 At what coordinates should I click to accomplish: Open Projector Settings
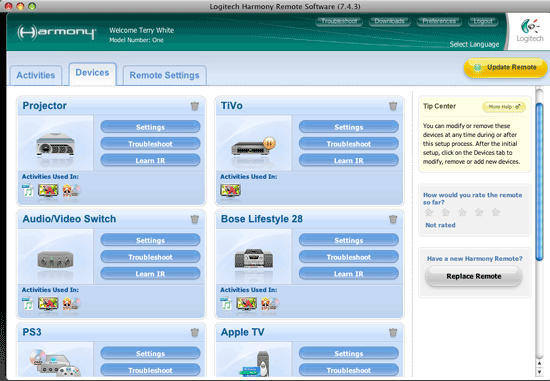pos(150,127)
